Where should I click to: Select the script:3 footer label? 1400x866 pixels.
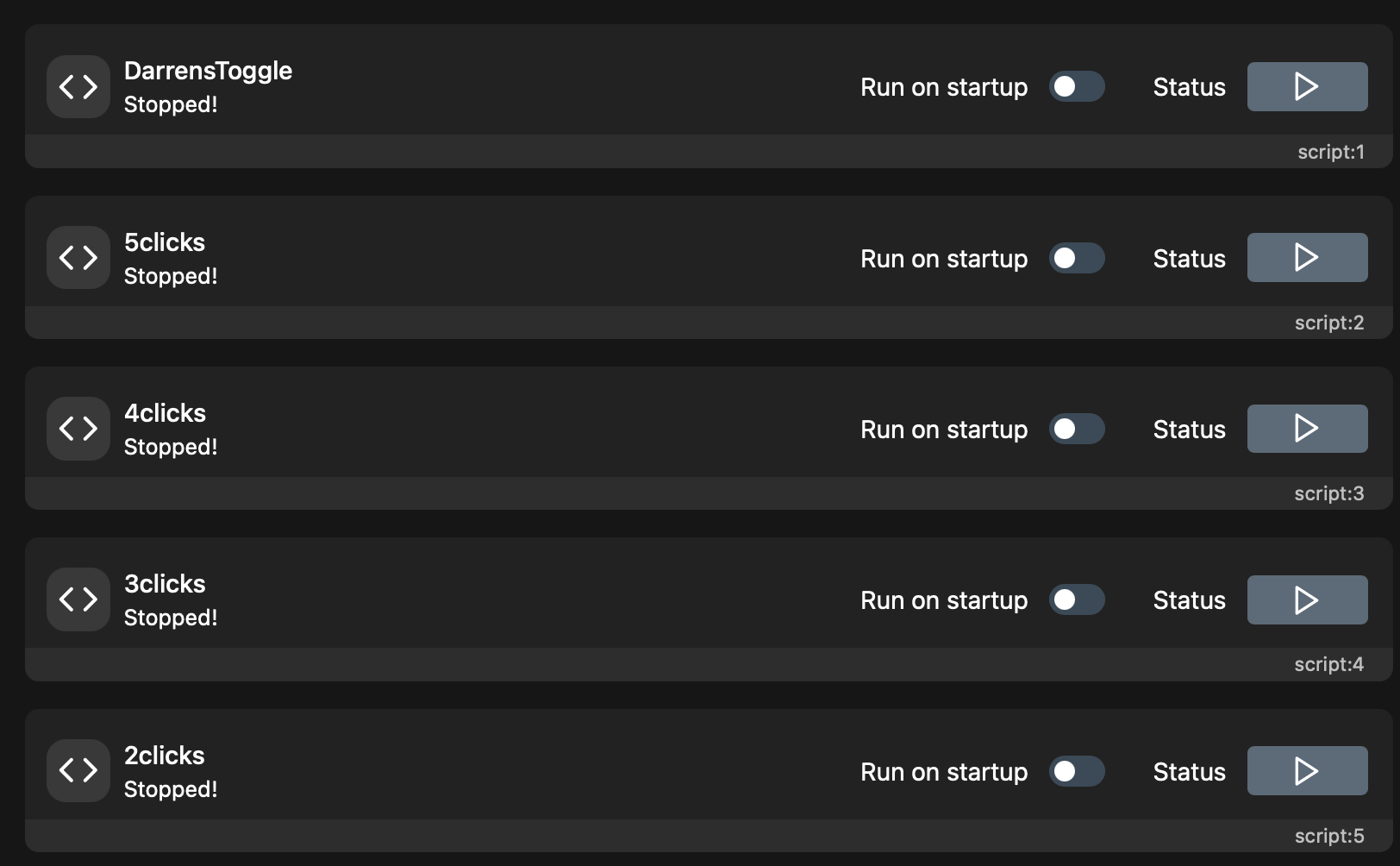pyautogui.click(x=1328, y=493)
